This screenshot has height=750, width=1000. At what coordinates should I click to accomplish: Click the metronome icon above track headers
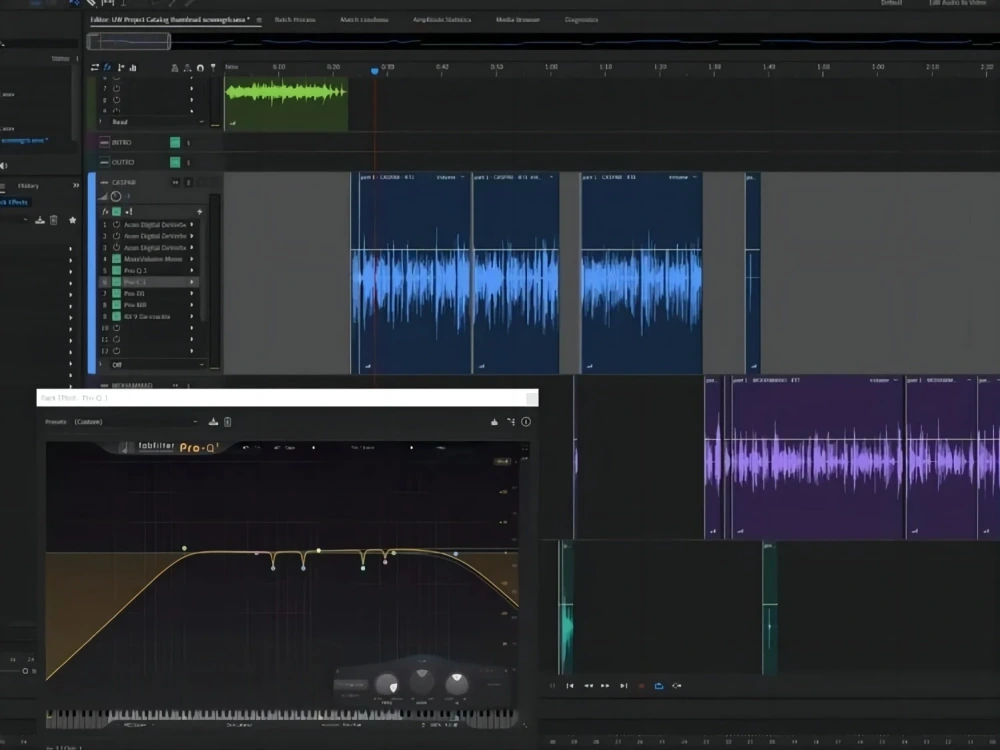[x=175, y=68]
